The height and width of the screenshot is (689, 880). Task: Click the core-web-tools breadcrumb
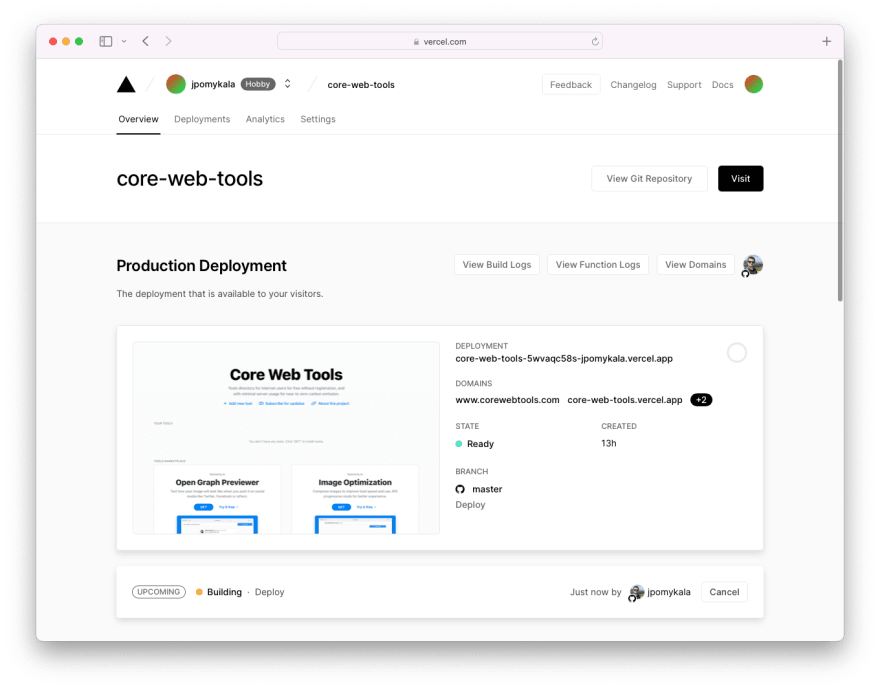click(x=361, y=85)
